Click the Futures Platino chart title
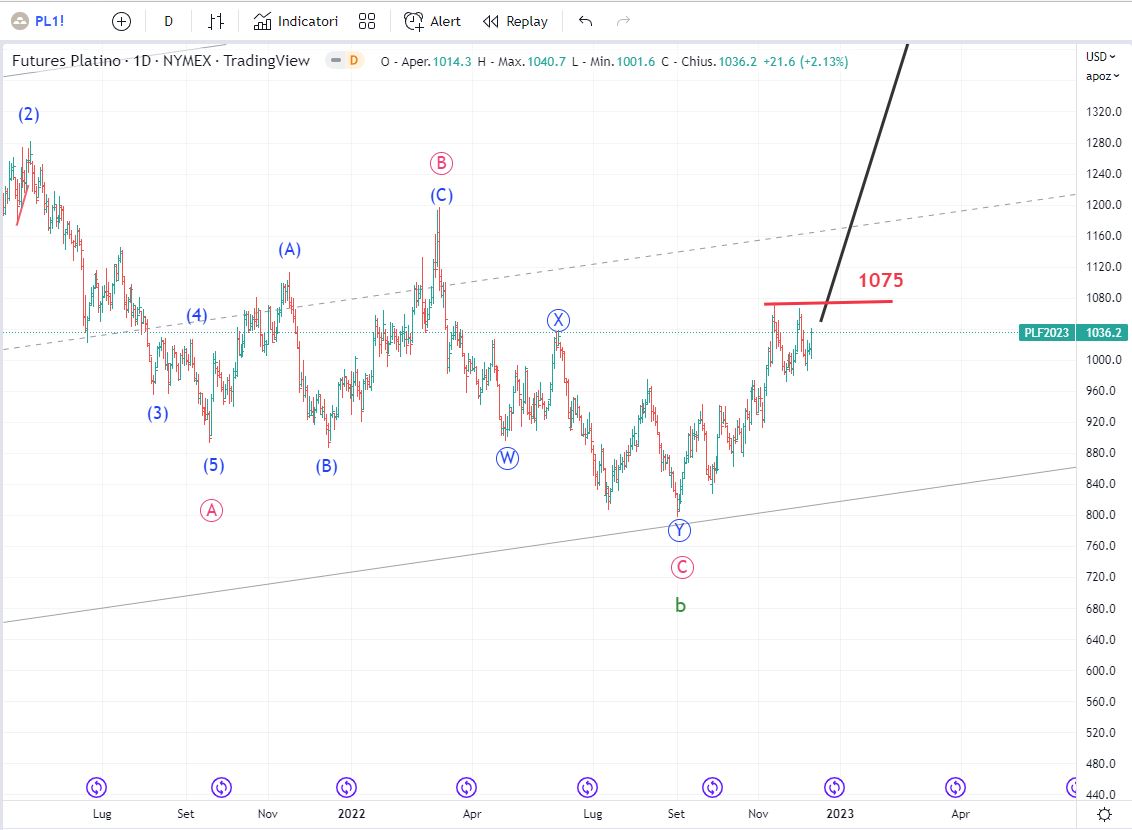The height and width of the screenshot is (830, 1132). 161,61
